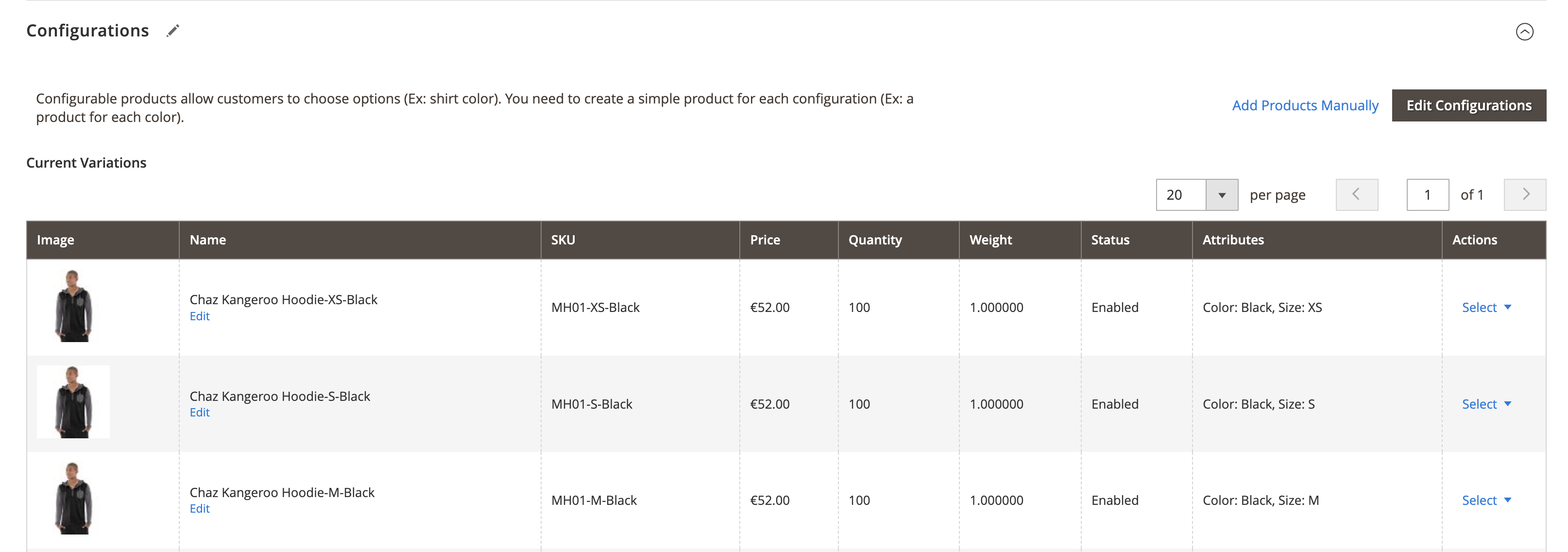Go to the next variations page
The width and height of the screenshot is (1568, 552).
coord(1524,195)
